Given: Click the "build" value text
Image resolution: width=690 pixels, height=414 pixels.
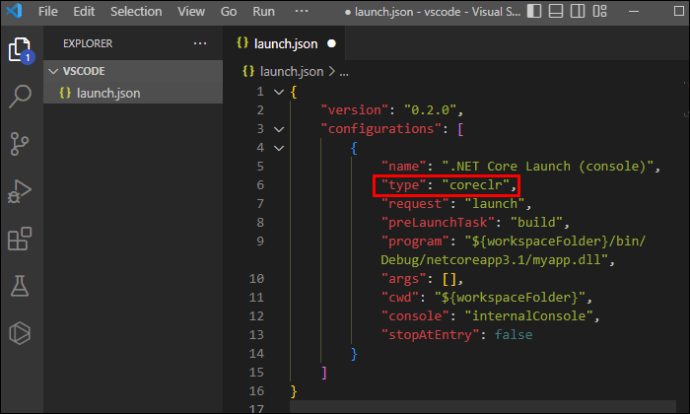Looking at the screenshot, I should coord(536,223).
